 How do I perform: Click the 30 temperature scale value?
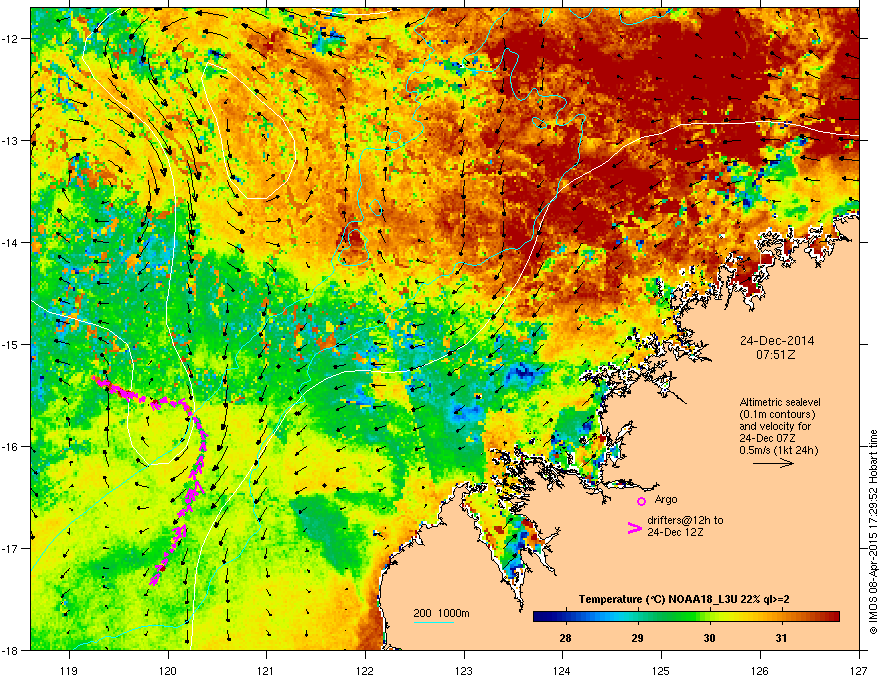[x=709, y=638]
